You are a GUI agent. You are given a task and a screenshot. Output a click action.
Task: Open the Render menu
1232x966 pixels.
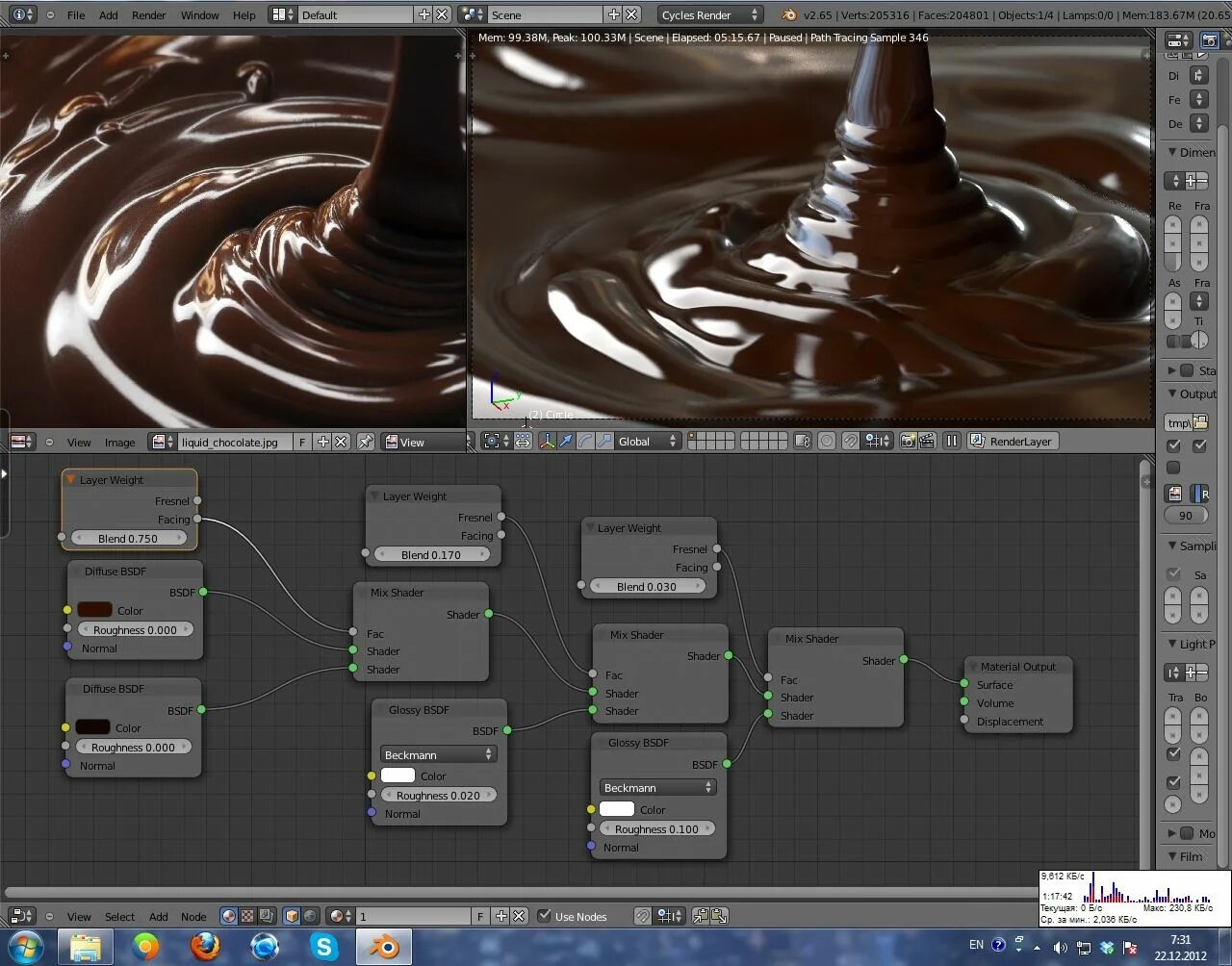pos(149,15)
